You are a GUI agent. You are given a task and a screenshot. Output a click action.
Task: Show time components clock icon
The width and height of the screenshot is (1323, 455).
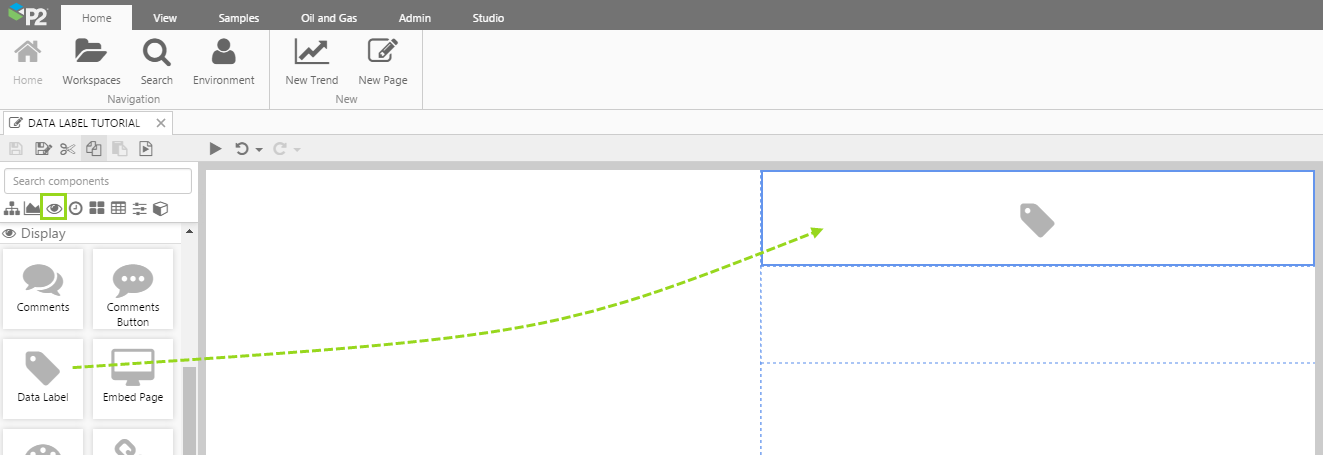point(75,208)
